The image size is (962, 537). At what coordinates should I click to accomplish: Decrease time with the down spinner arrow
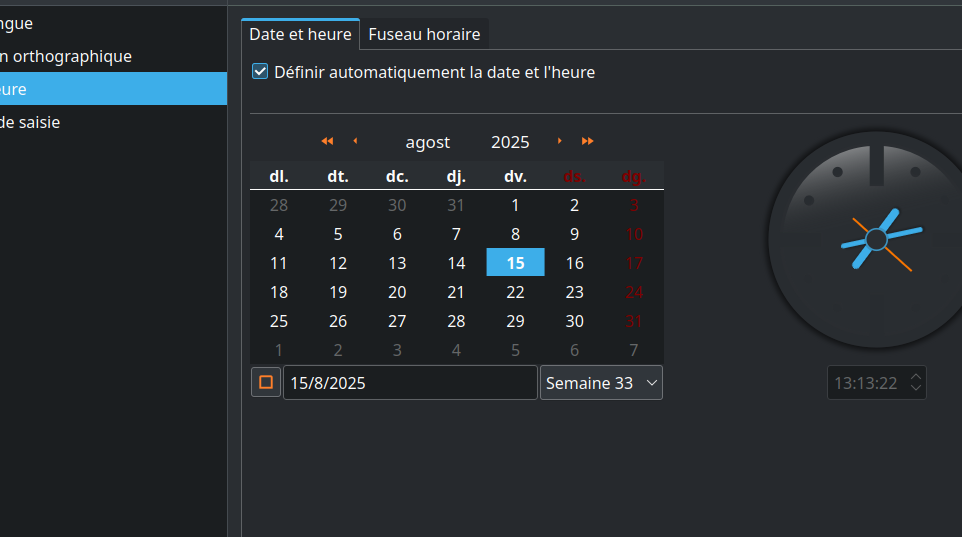point(915,389)
